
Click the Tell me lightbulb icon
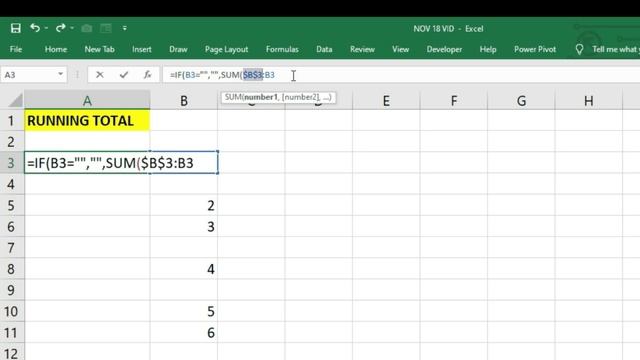[x=579, y=50]
